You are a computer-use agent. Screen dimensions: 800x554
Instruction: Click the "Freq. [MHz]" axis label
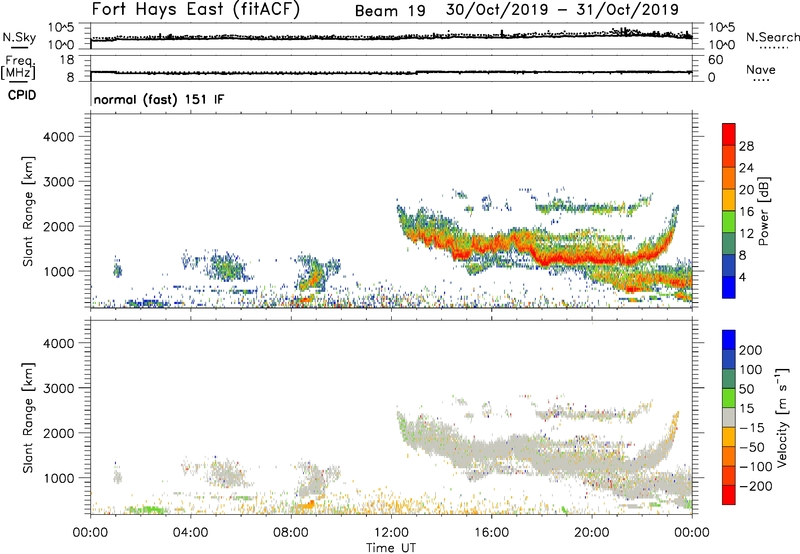tap(18, 67)
